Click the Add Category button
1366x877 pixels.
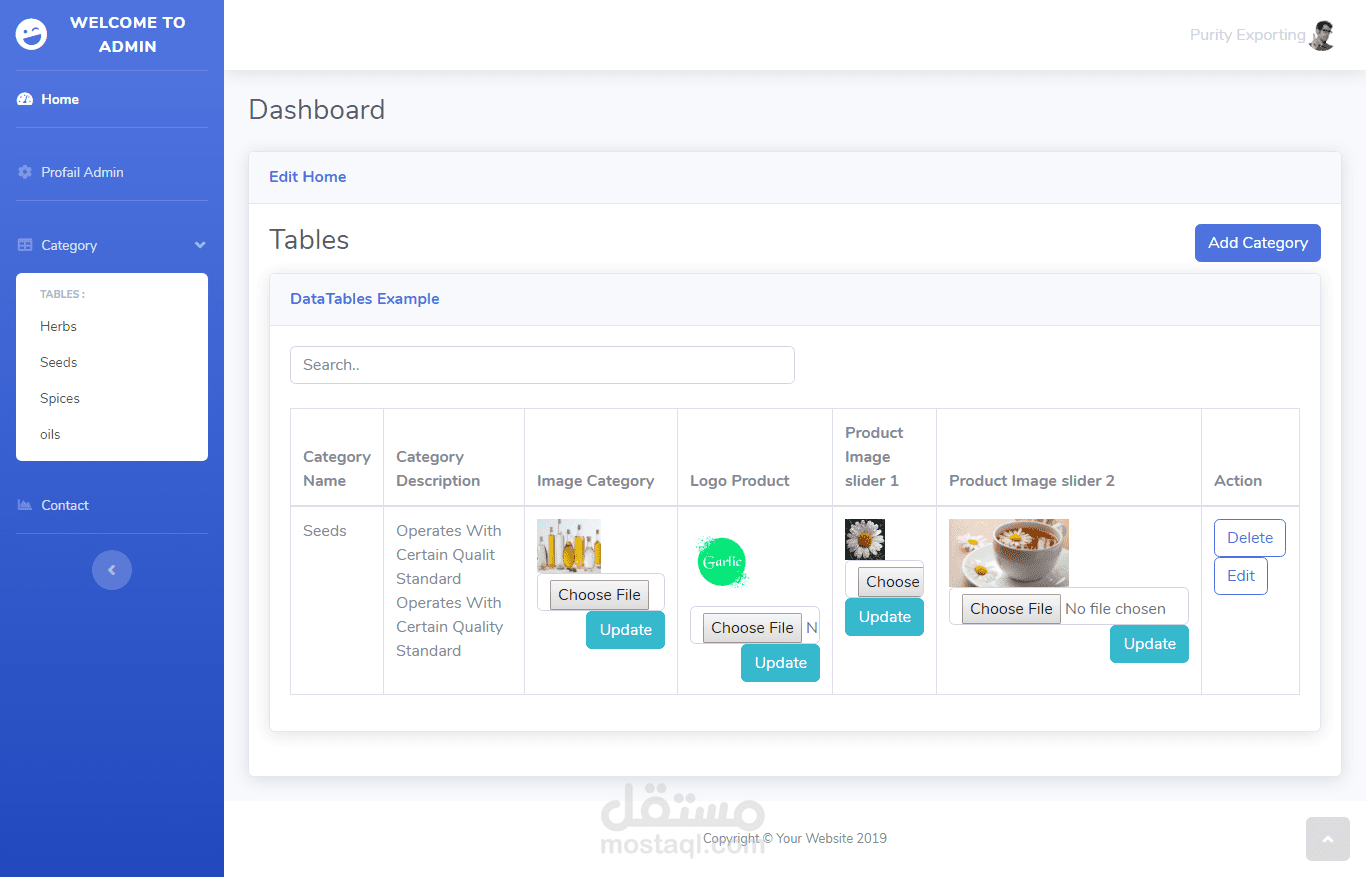pyautogui.click(x=1258, y=243)
